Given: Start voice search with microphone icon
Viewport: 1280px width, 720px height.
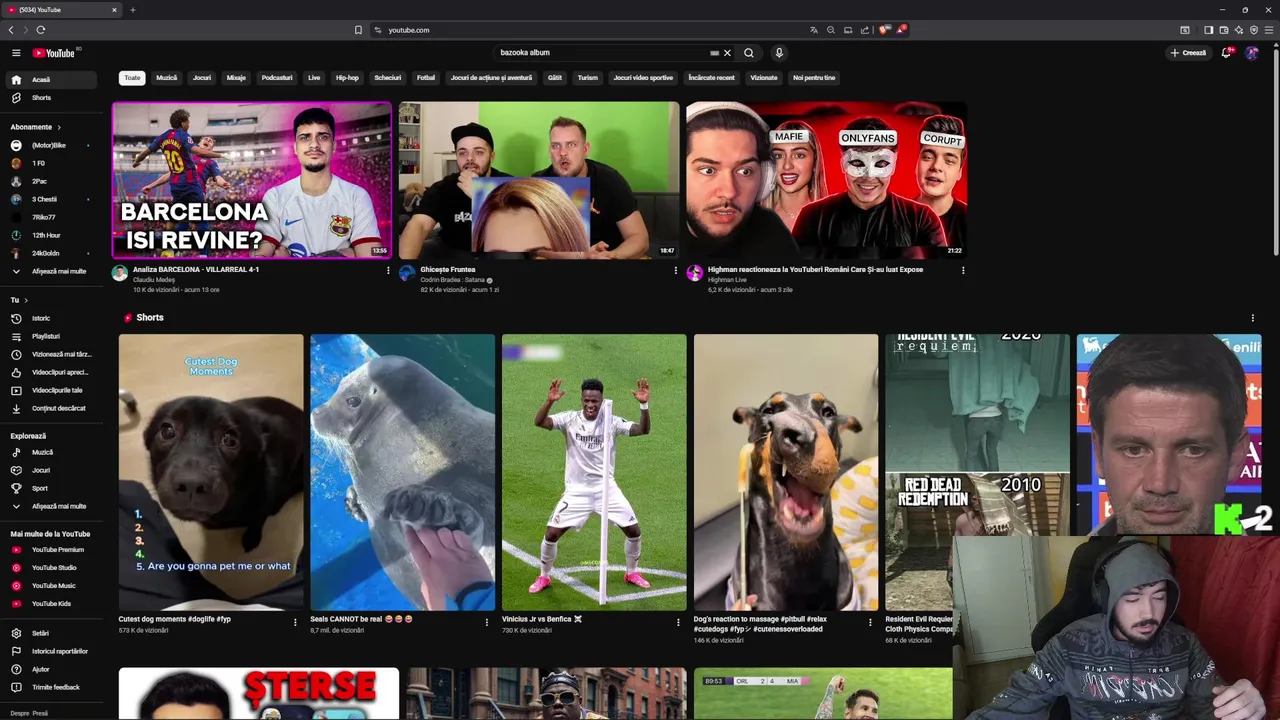Looking at the screenshot, I should pyautogui.click(x=779, y=53).
